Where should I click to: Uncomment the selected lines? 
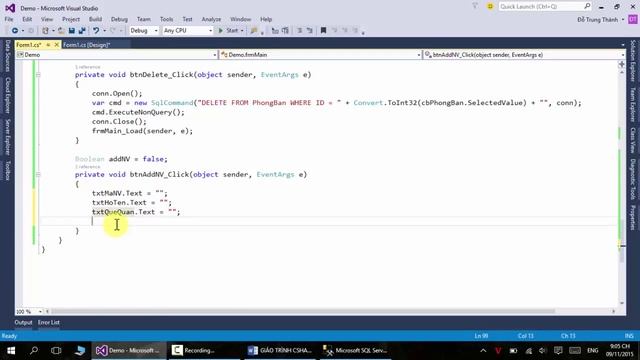click(x=285, y=31)
